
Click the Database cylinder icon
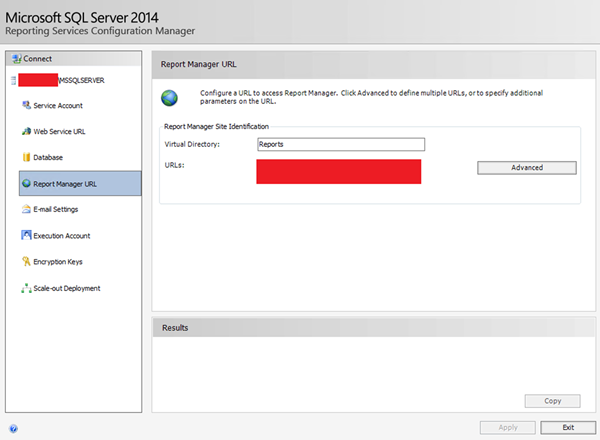coord(25,157)
